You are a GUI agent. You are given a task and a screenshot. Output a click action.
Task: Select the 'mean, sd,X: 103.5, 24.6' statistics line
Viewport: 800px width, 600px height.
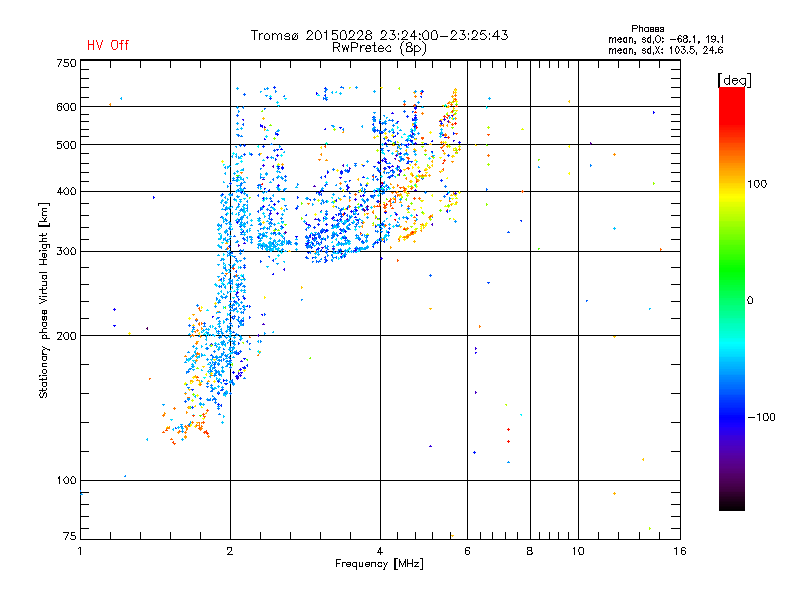[666, 50]
